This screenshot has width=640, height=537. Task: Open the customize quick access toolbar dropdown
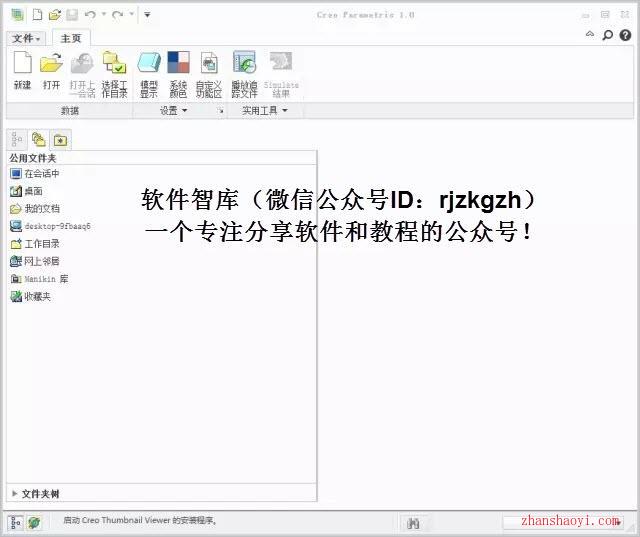coord(147,15)
